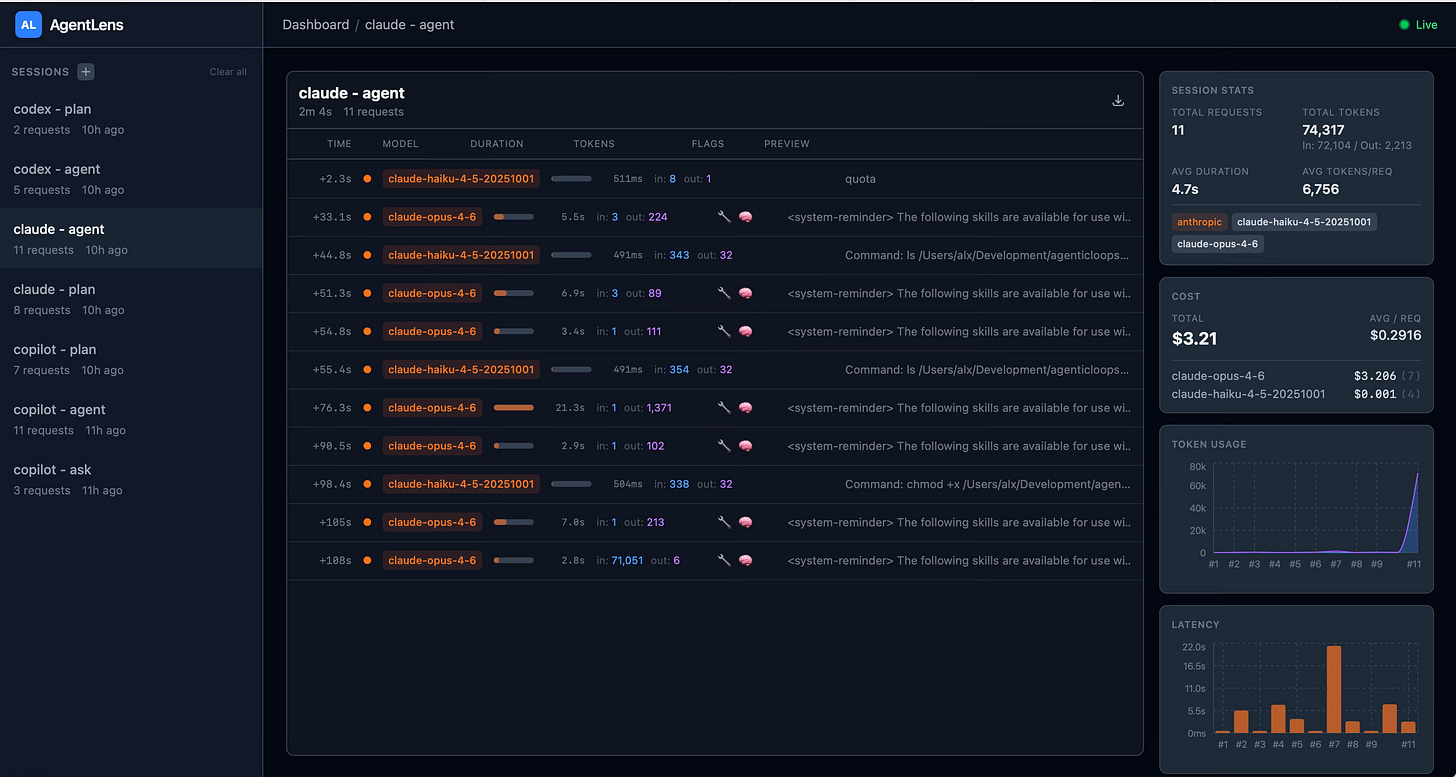Viewport: 1456px width, 777px height.
Task: Click the wrench tools flag at +33.1s
Action: point(724,217)
